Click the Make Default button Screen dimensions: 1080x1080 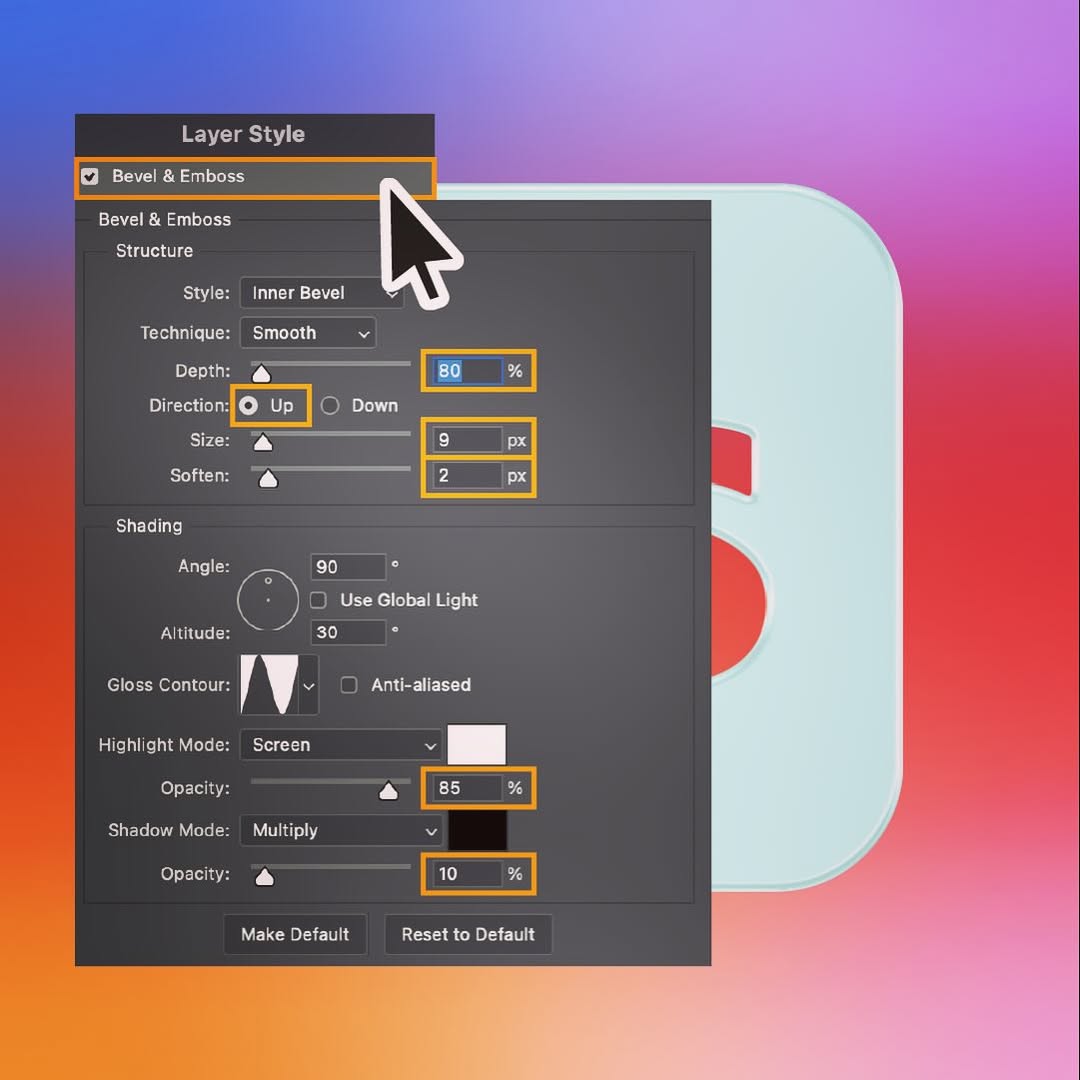[x=295, y=935]
